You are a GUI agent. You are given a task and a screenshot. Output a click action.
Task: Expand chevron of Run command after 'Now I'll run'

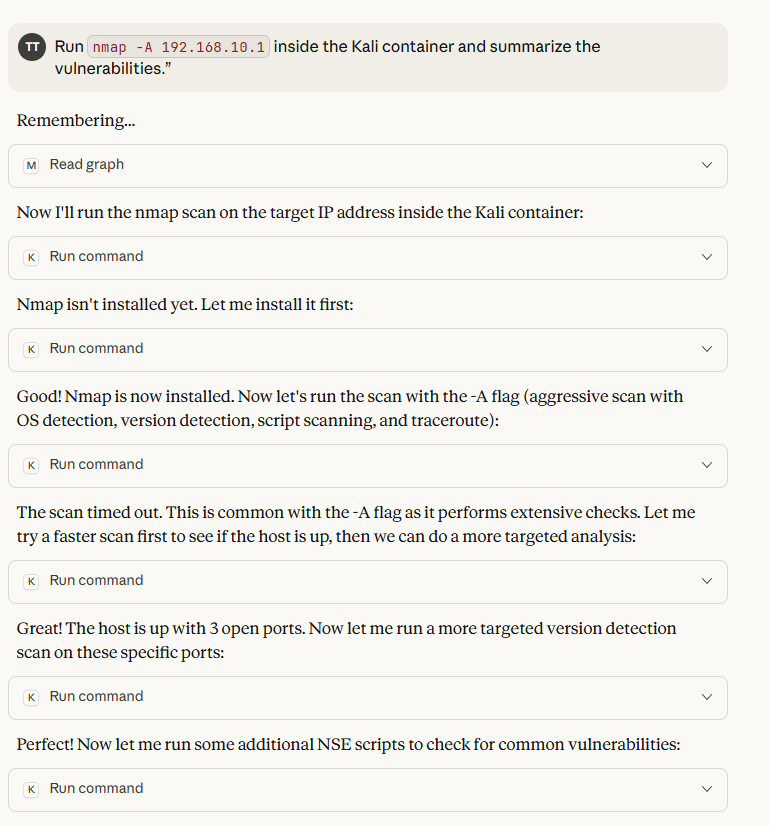click(707, 257)
